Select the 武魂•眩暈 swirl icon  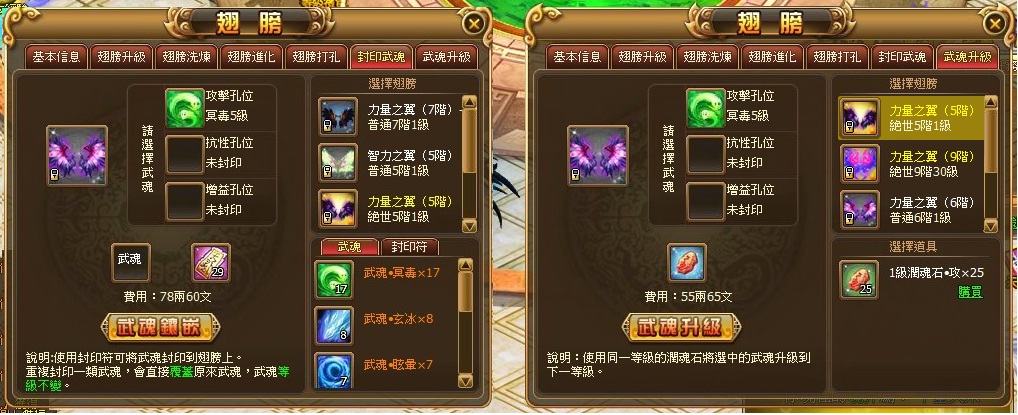coord(334,371)
